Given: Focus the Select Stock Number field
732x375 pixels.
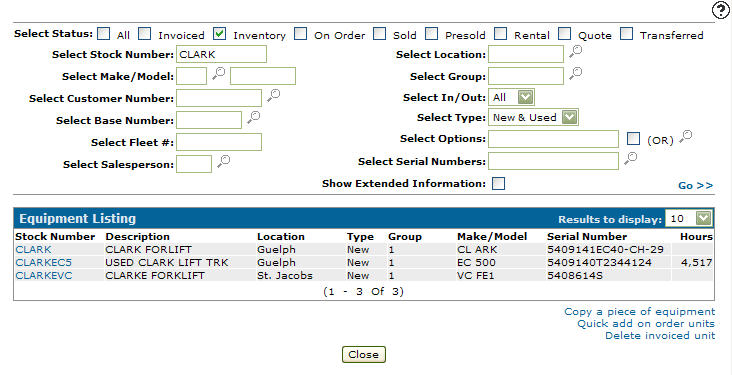Looking at the screenshot, I should point(221,54).
